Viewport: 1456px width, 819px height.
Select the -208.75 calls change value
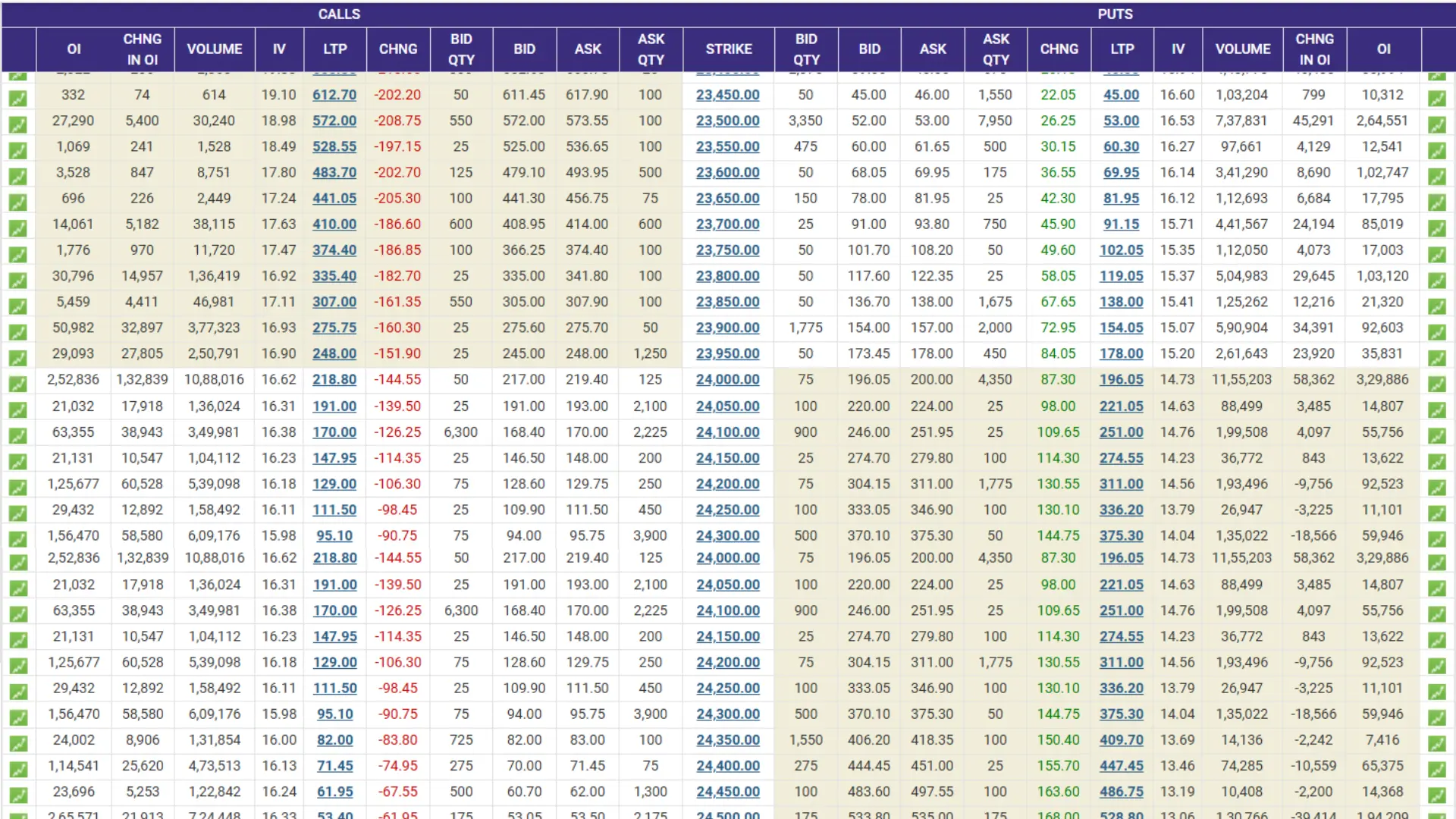click(397, 121)
